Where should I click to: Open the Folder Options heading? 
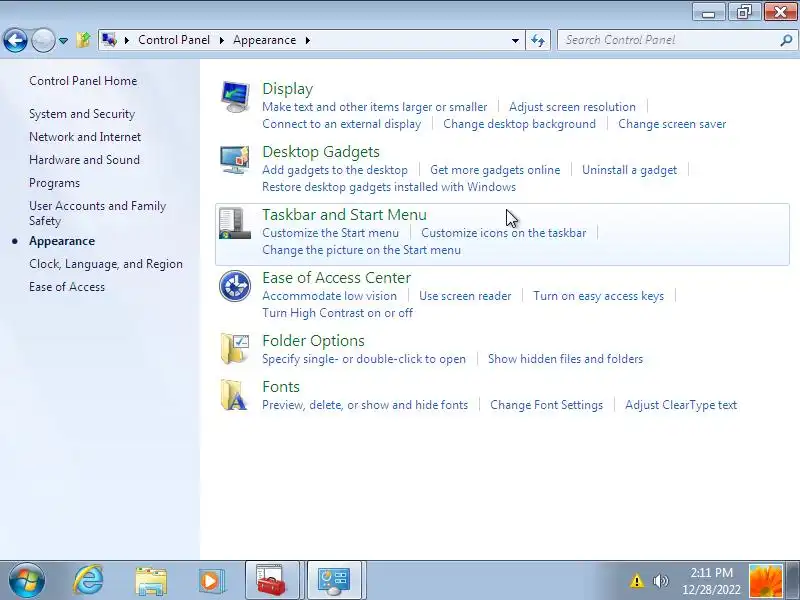tap(313, 341)
